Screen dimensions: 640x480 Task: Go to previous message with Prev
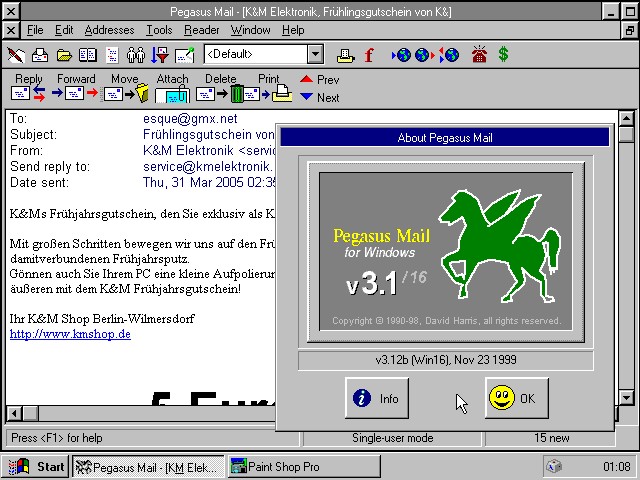(x=320, y=79)
